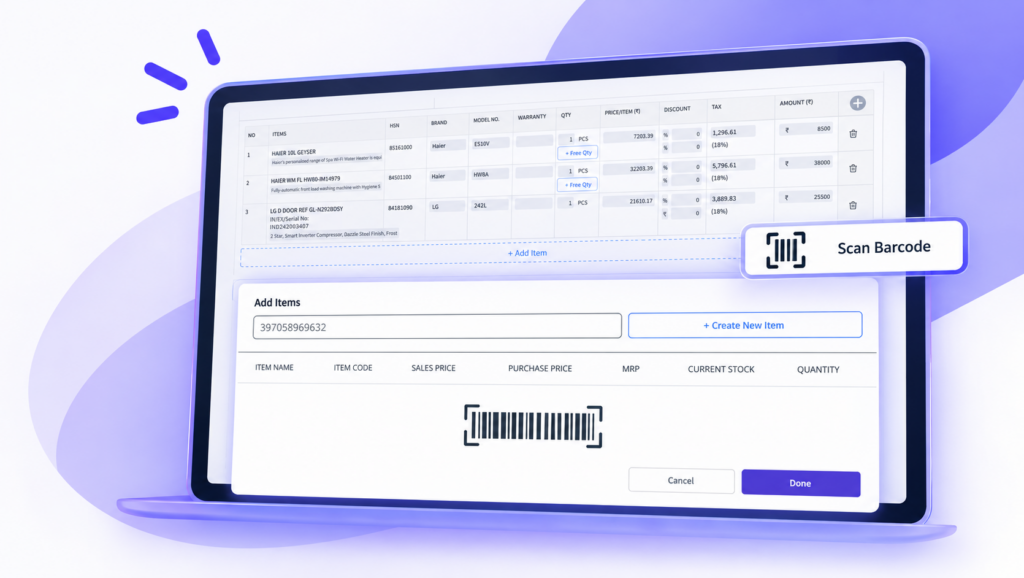Click the empty warranty field in LG D DOOR row

tap(534, 204)
